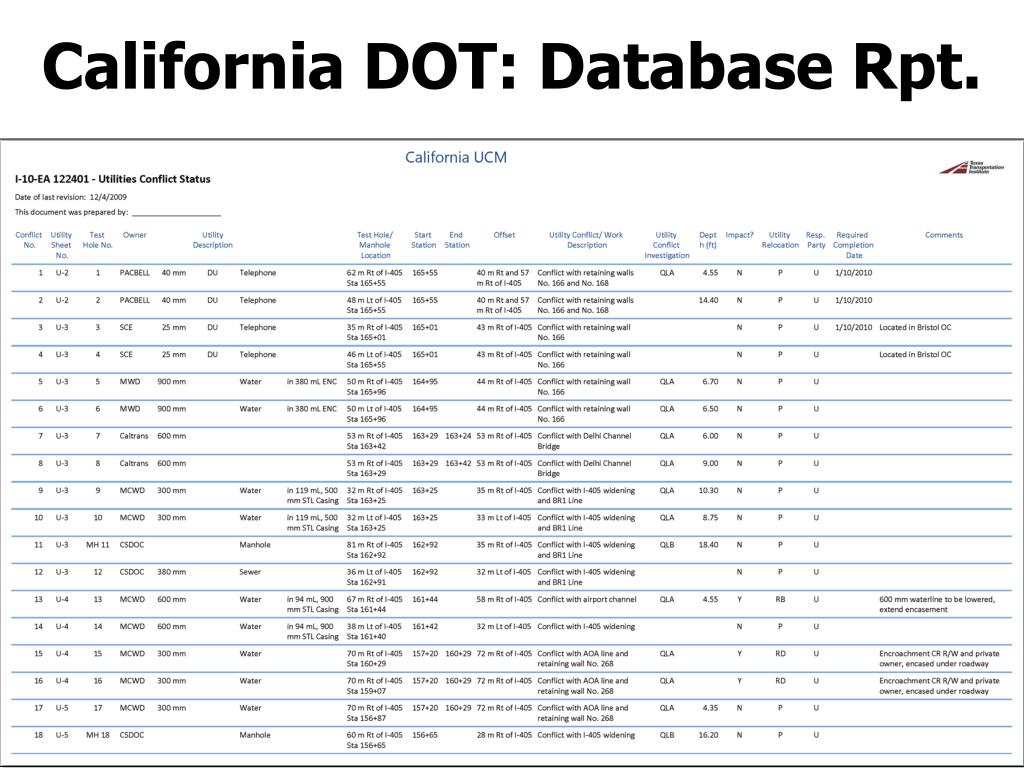Click the "Impact?" column header

(x=739, y=235)
